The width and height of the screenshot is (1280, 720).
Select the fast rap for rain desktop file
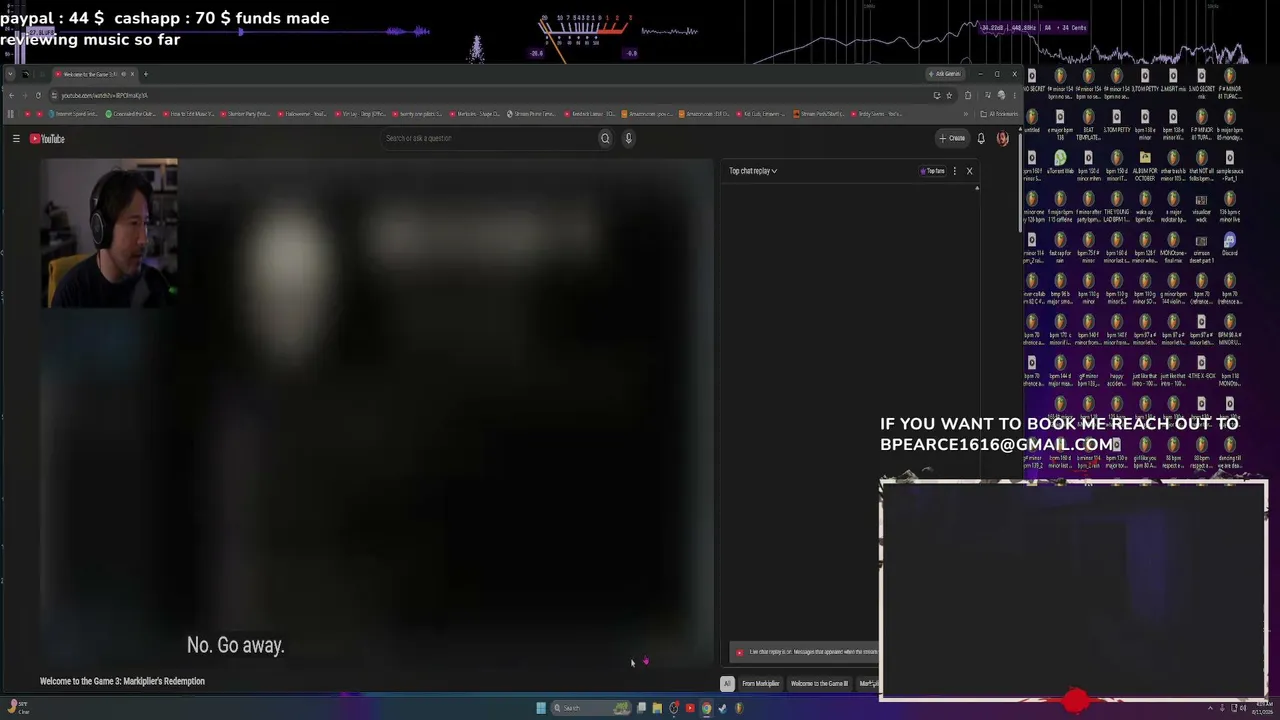(x=1060, y=245)
